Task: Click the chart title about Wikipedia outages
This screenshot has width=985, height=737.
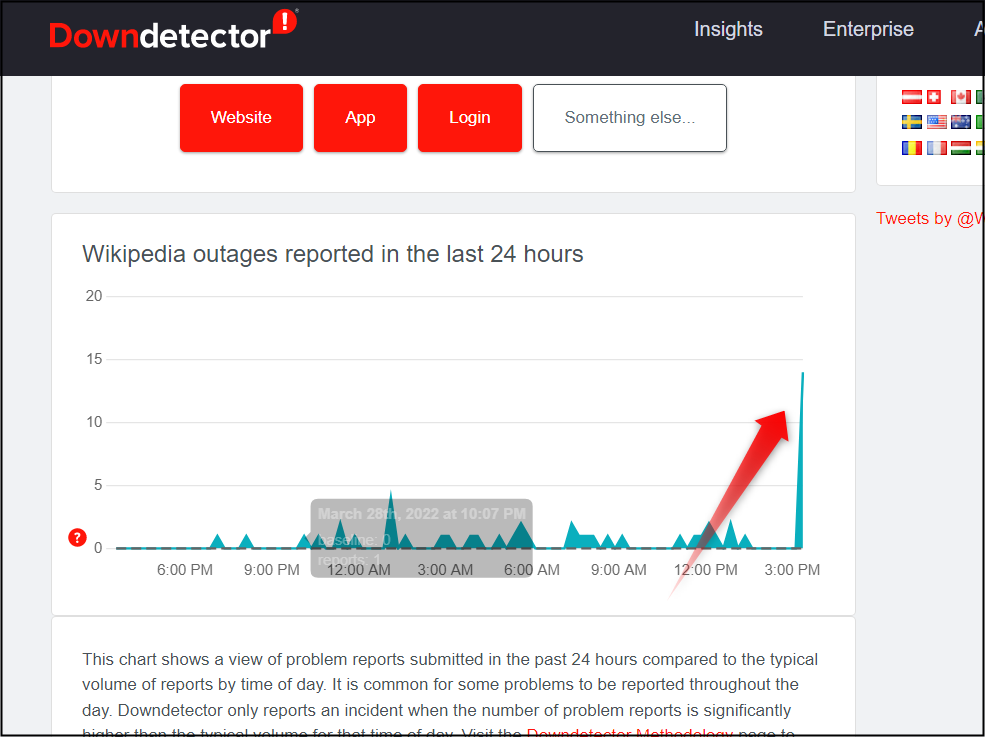Action: 332,254
